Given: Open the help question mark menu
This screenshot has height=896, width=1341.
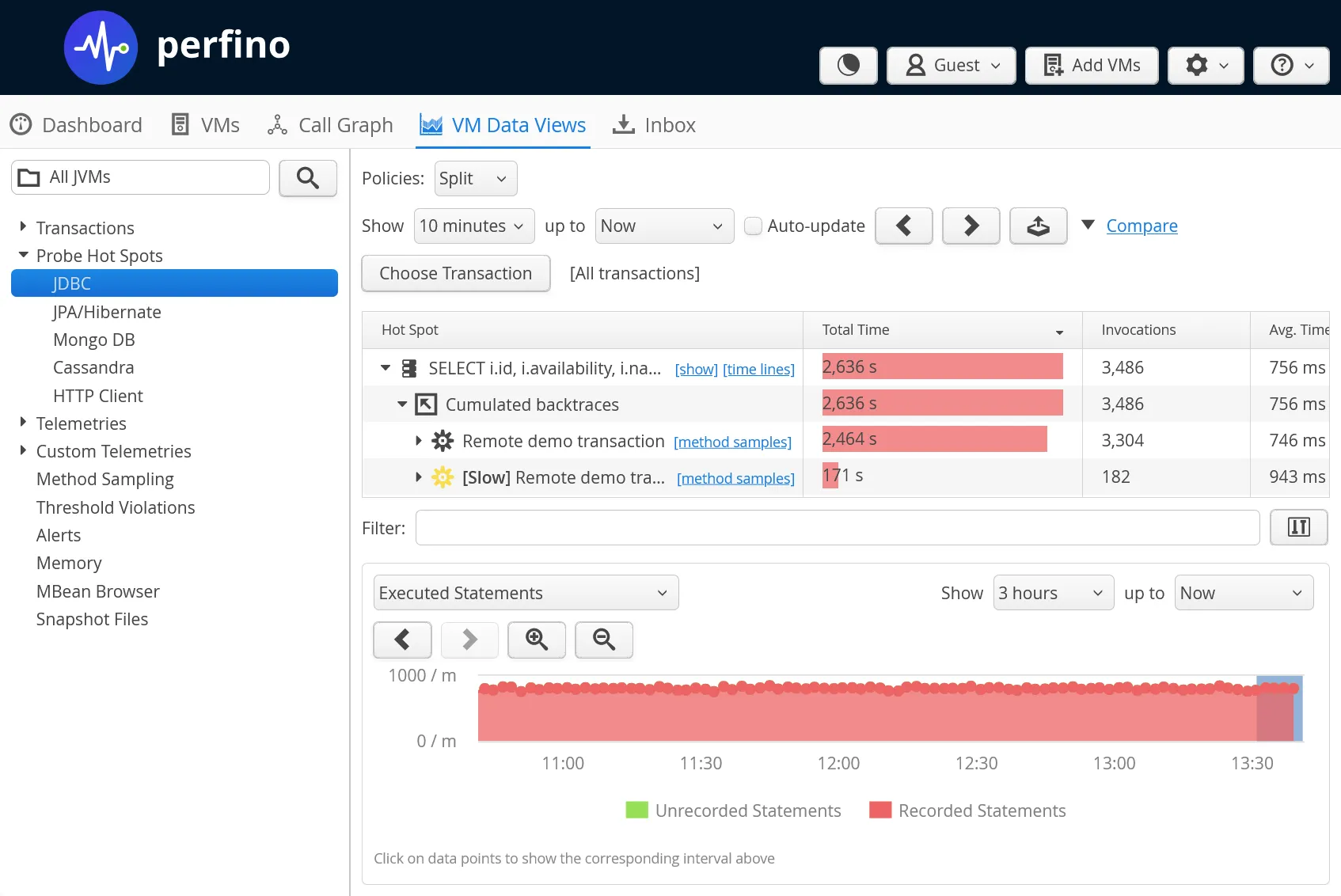Looking at the screenshot, I should coord(1290,66).
